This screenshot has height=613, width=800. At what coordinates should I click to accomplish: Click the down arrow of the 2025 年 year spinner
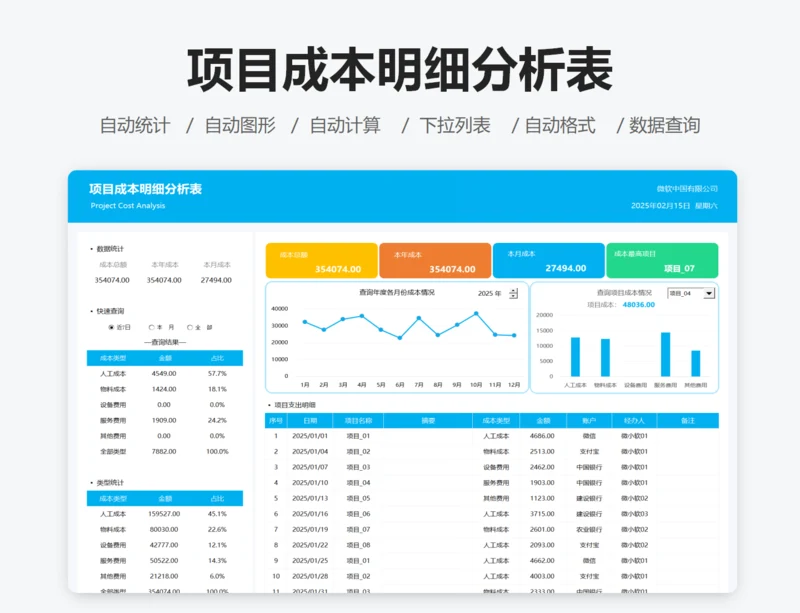(514, 296)
